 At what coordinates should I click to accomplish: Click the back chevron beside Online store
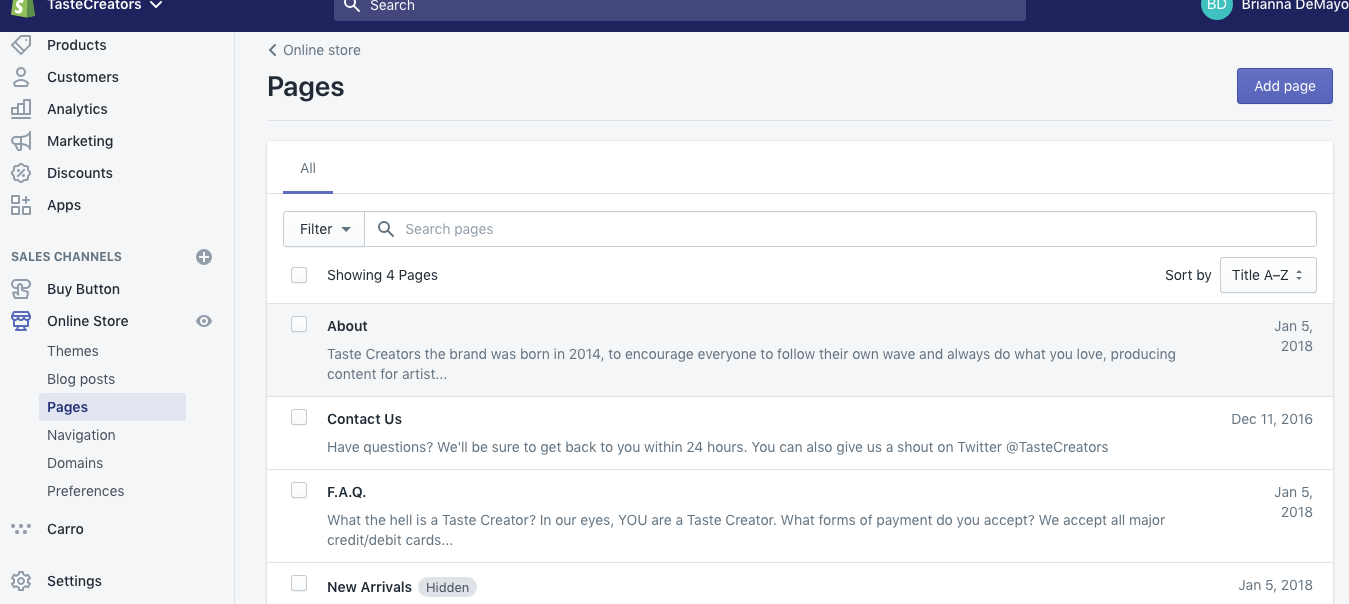click(x=272, y=50)
